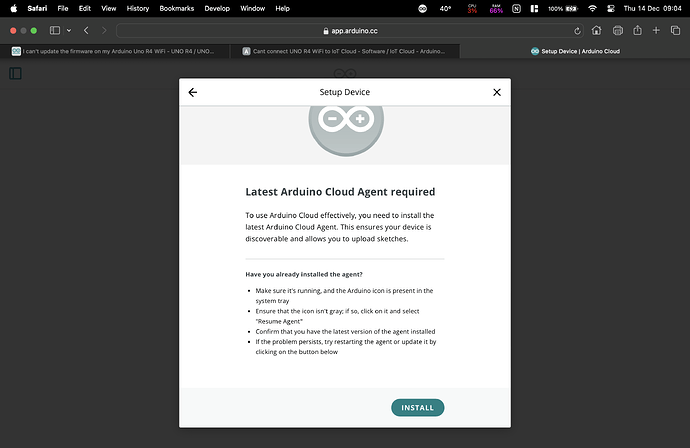
Task: Show Safari sidebar
Action: (x=55, y=30)
